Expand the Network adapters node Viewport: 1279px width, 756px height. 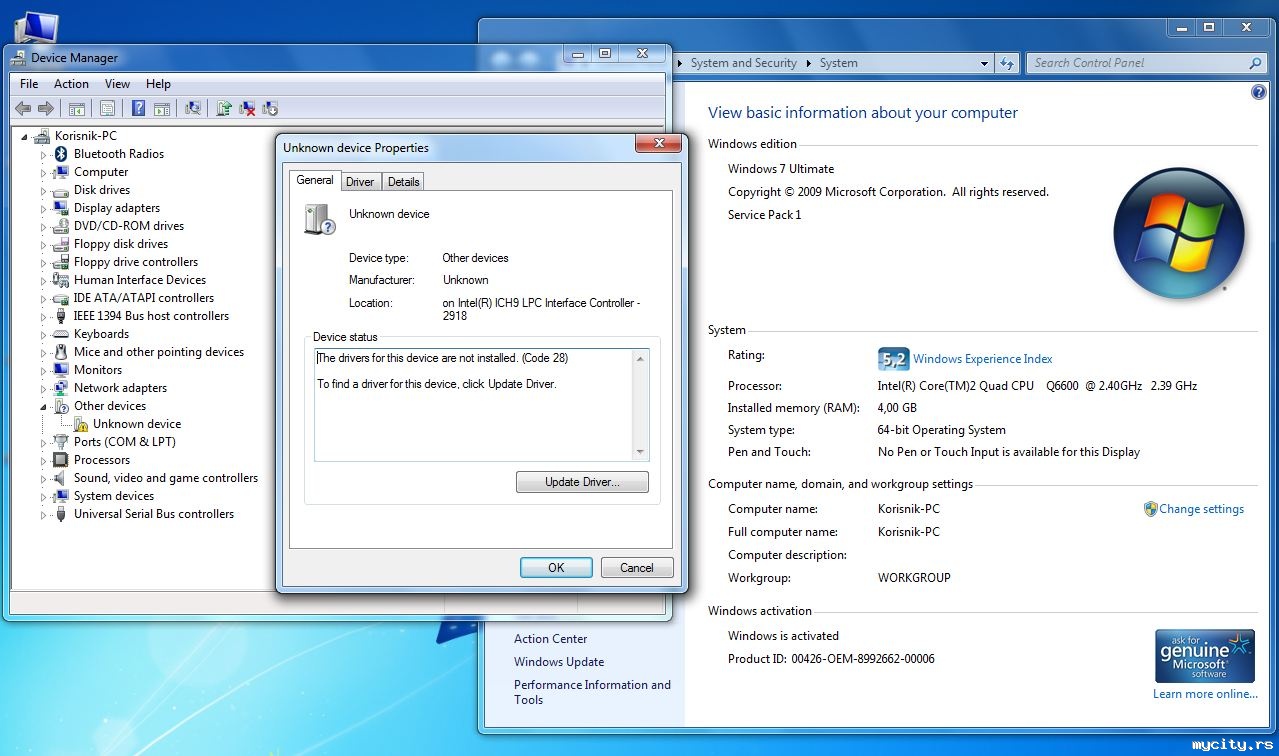coord(44,388)
